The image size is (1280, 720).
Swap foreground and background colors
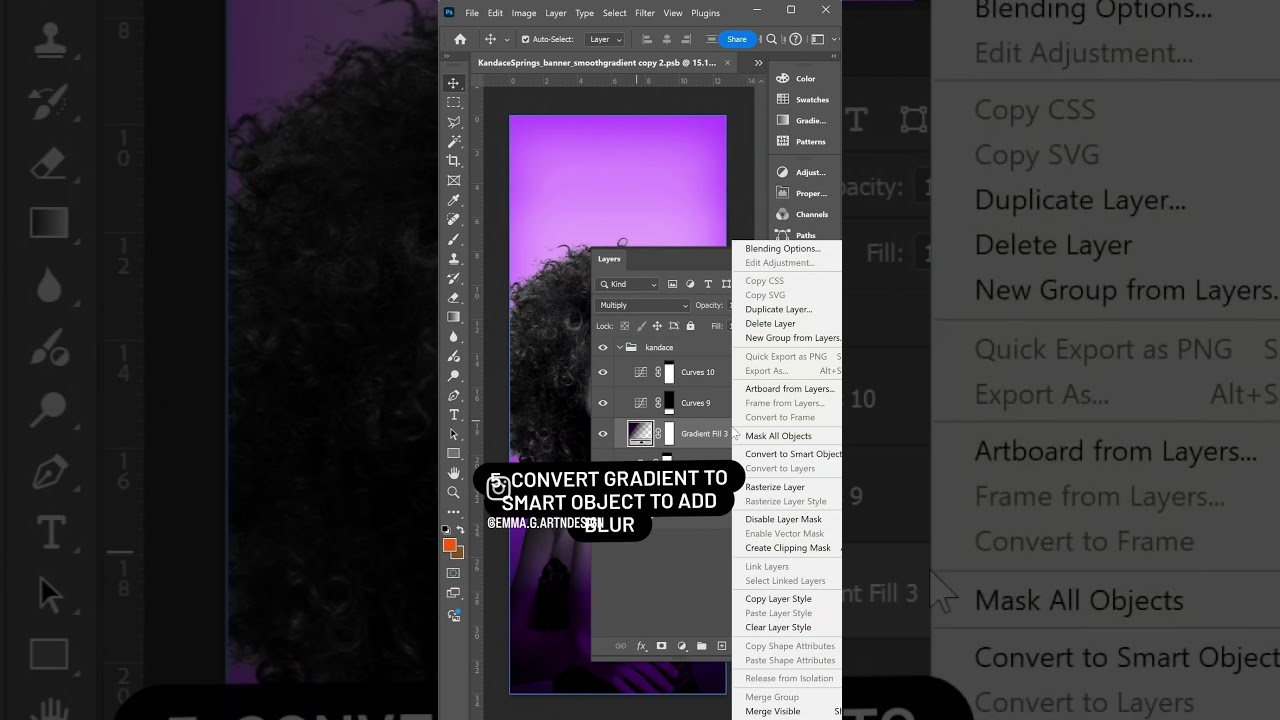tap(460, 530)
